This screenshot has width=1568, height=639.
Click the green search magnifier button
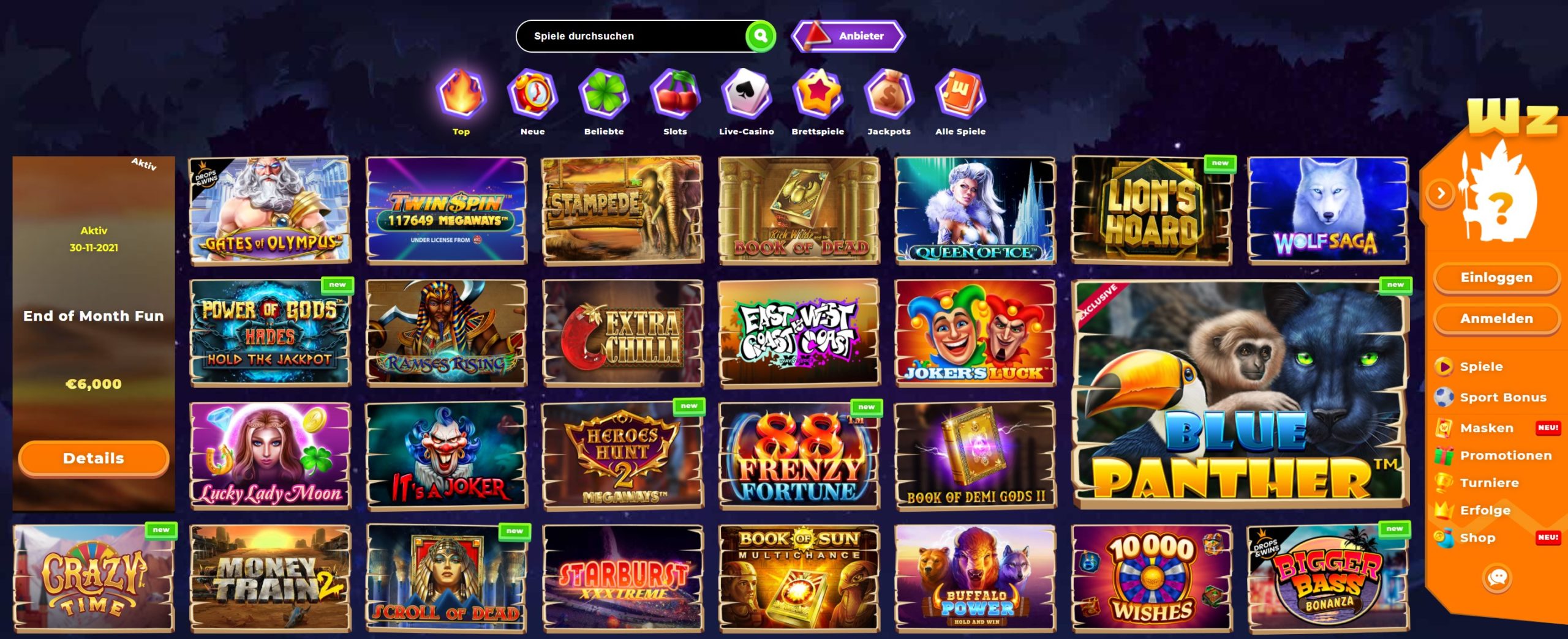click(x=760, y=36)
